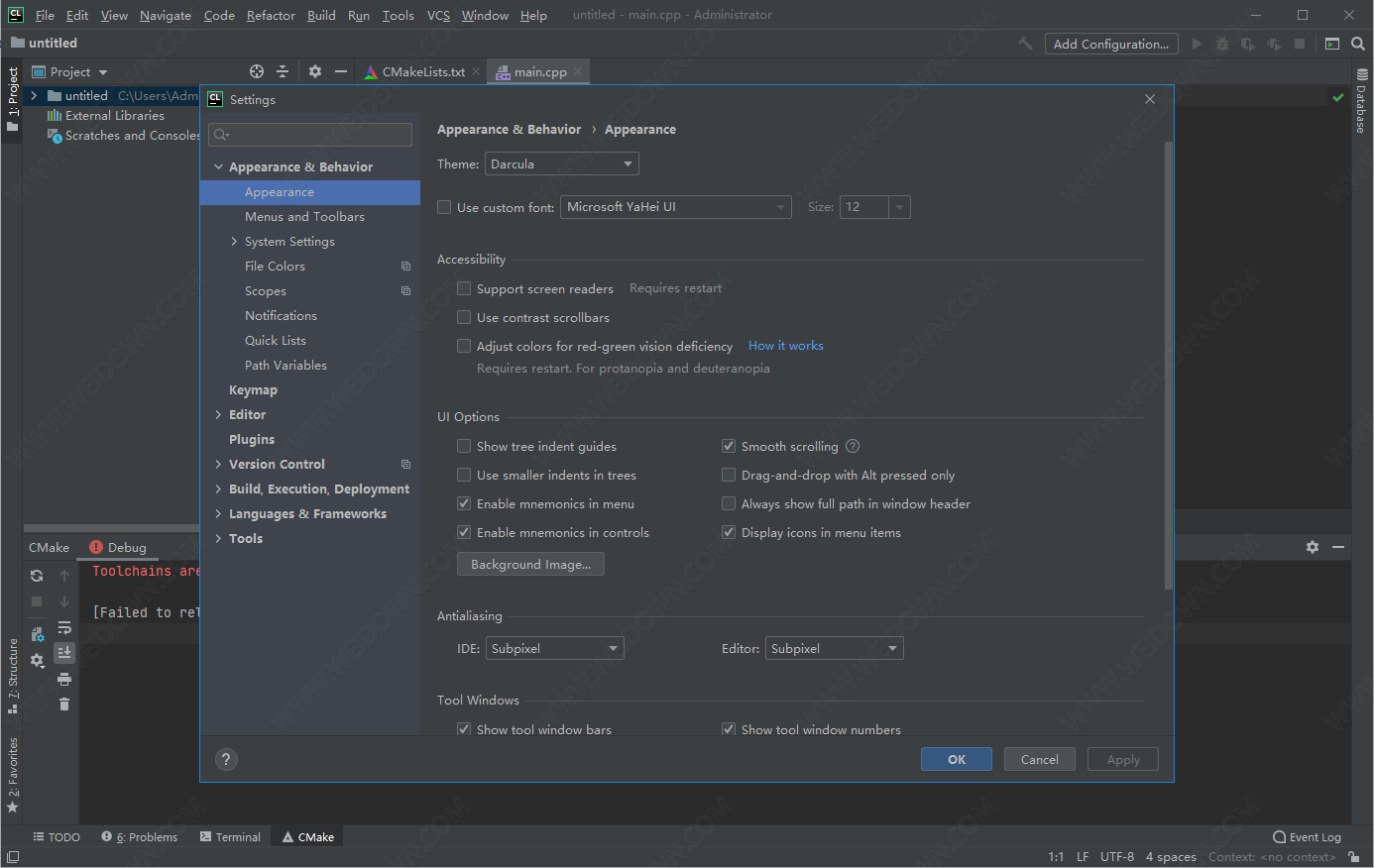The width and height of the screenshot is (1374, 868).
Task: Click Add Configuration... button
Action: 1111,44
